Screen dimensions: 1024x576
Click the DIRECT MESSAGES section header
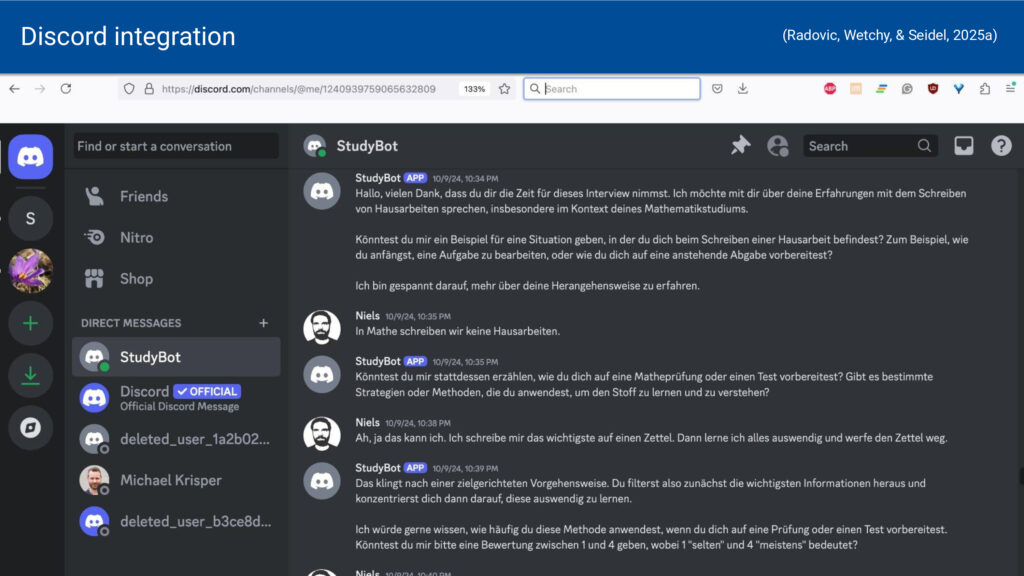131,323
